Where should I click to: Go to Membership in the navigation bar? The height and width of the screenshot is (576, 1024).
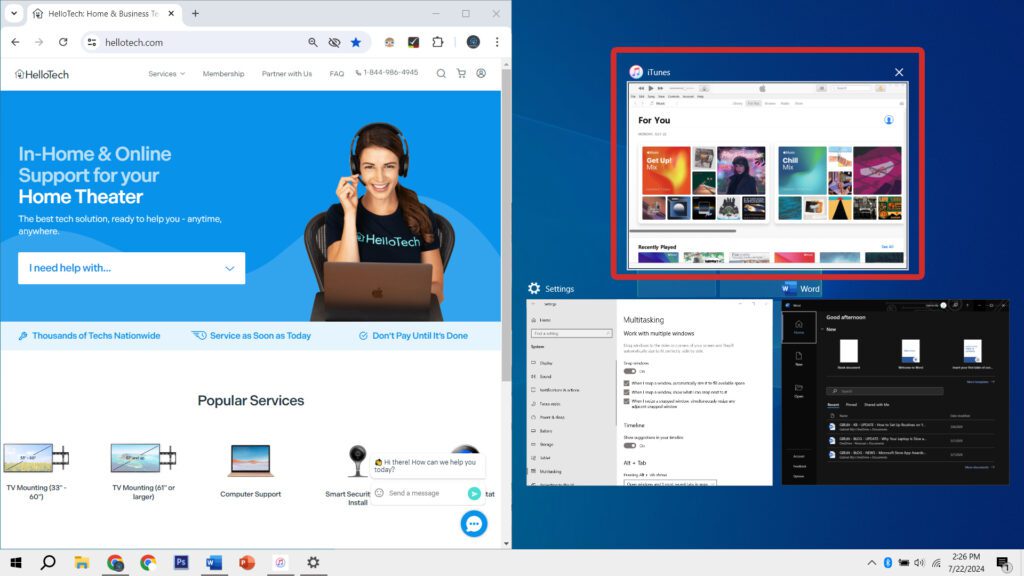(x=223, y=73)
